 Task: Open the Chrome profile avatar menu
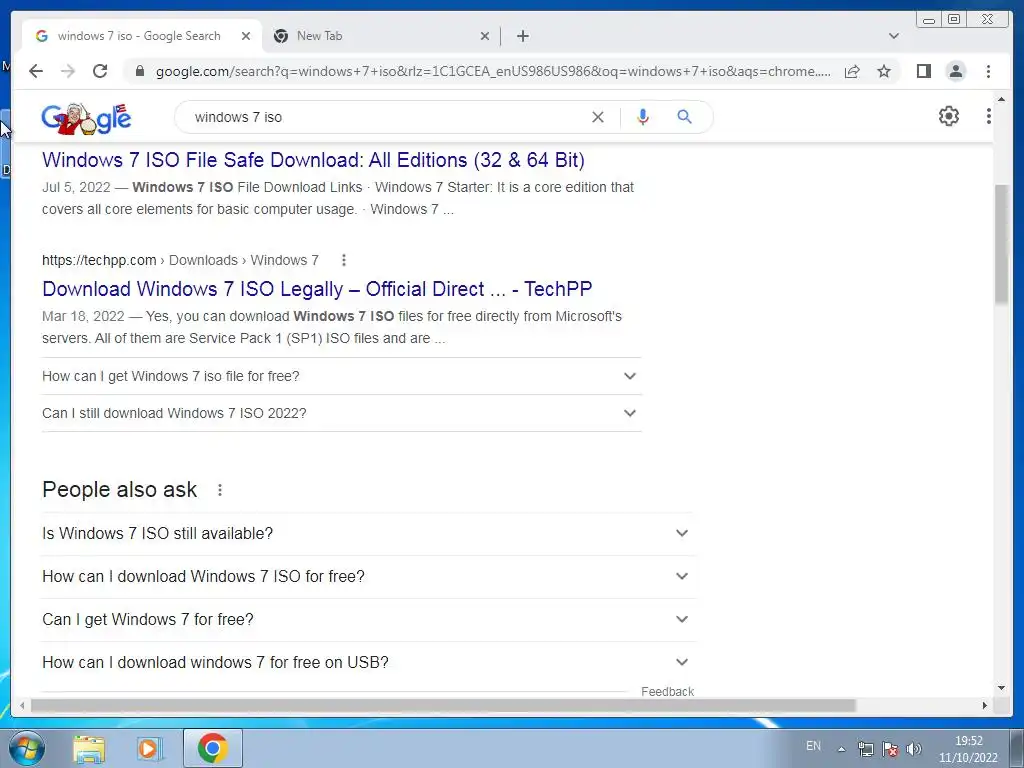point(955,71)
